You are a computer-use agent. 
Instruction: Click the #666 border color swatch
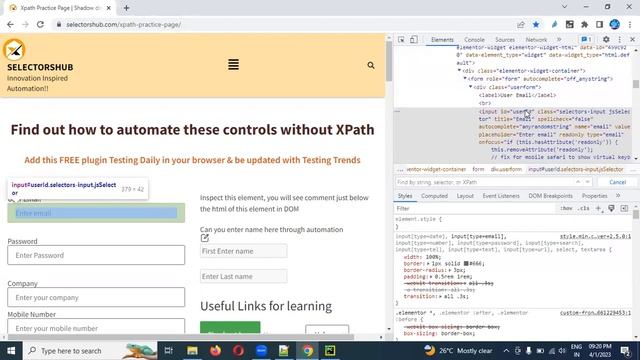point(466,264)
